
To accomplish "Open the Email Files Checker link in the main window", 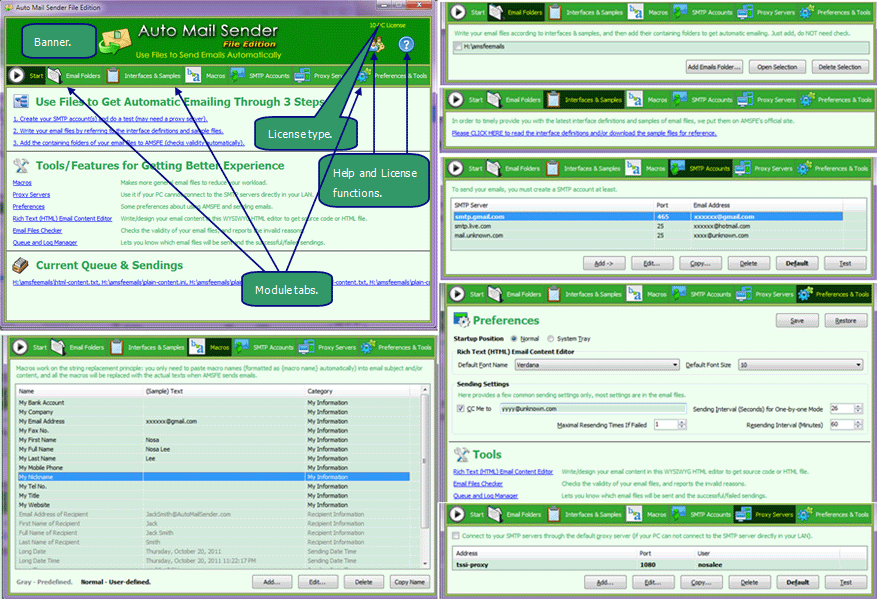I will pyautogui.click(x=37, y=230).
